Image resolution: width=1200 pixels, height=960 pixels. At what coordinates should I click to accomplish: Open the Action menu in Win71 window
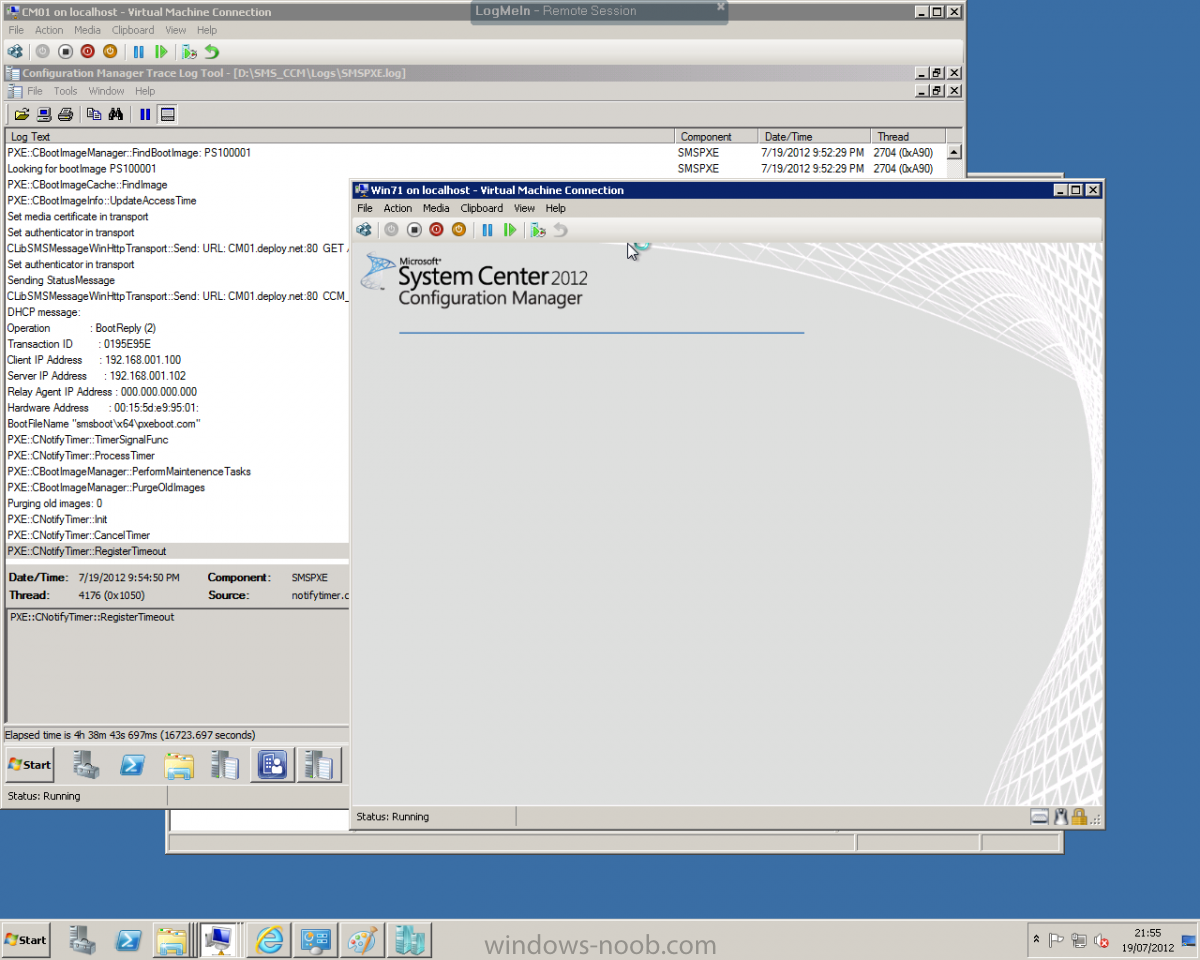398,208
